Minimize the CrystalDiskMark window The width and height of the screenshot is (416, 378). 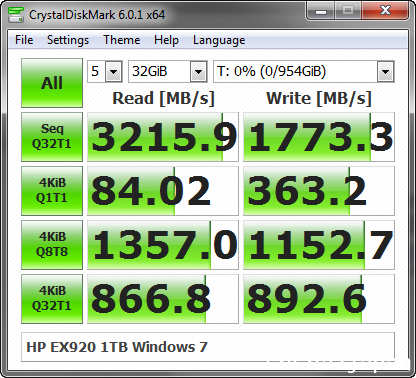pyautogui.click(x=321, y=11)
